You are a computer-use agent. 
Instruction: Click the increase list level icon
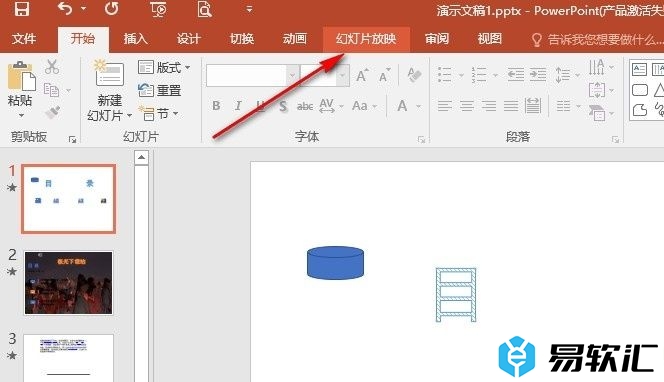click(x=538, y=75)
